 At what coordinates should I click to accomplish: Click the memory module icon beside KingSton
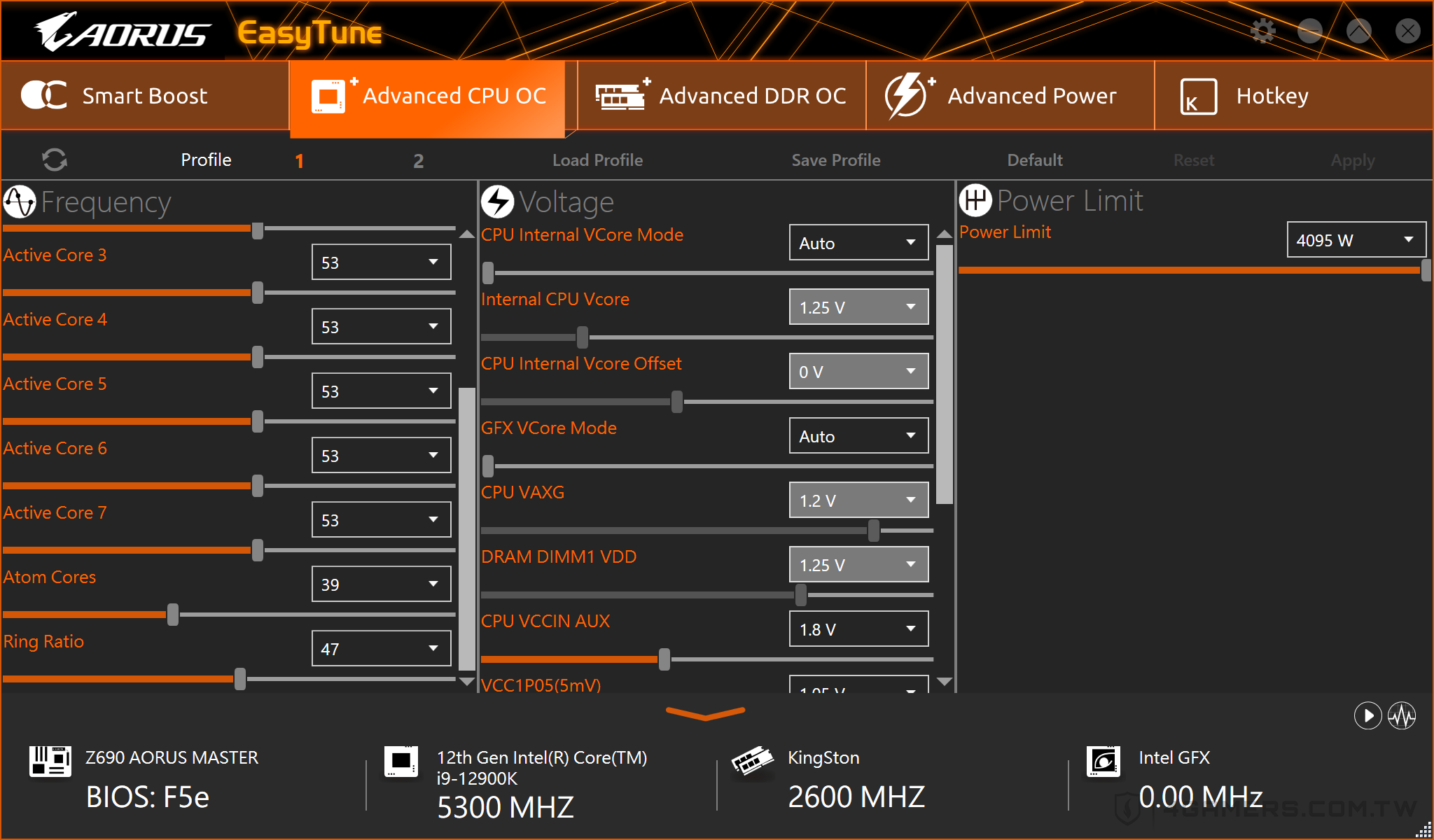pos(753,761)
